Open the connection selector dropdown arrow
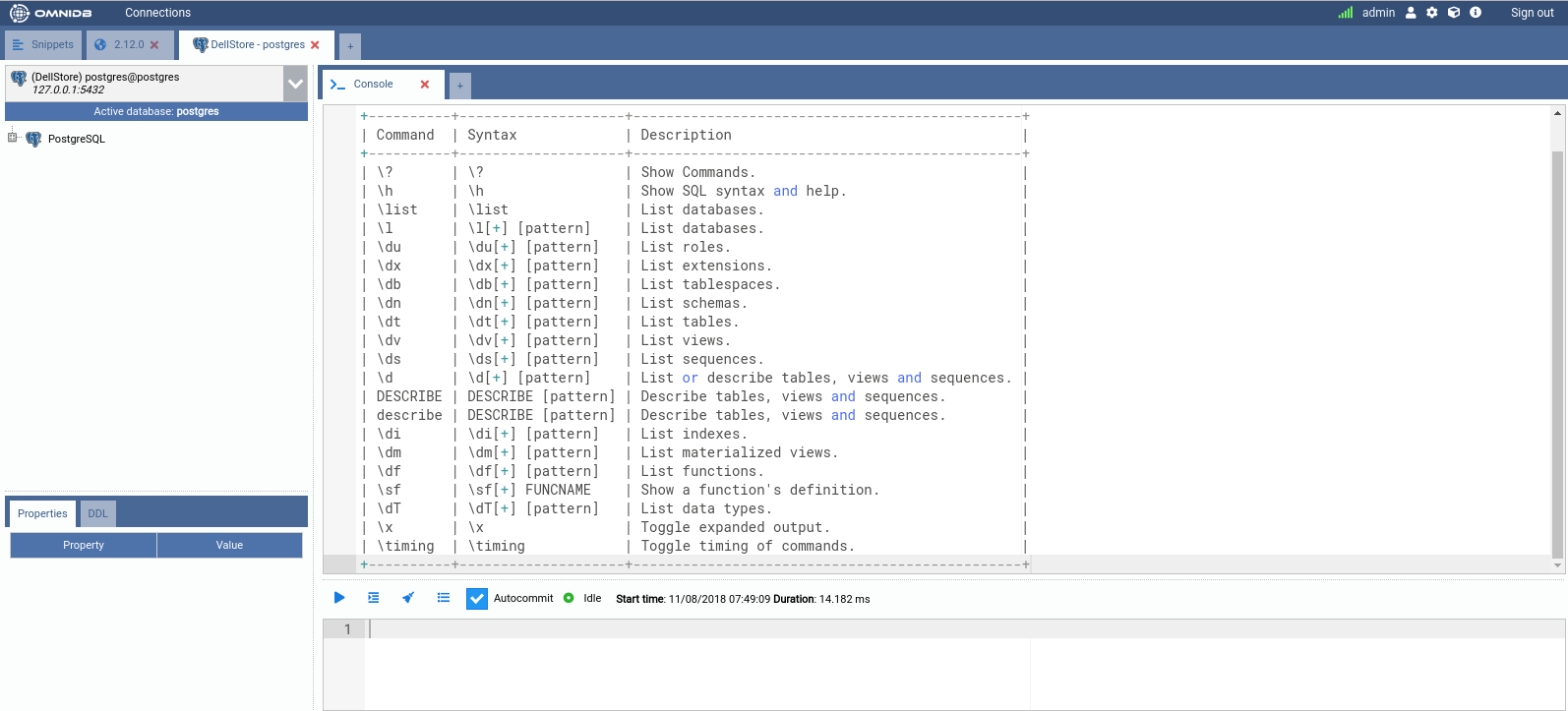1568x711 pixels. click(x=295, y=84)
